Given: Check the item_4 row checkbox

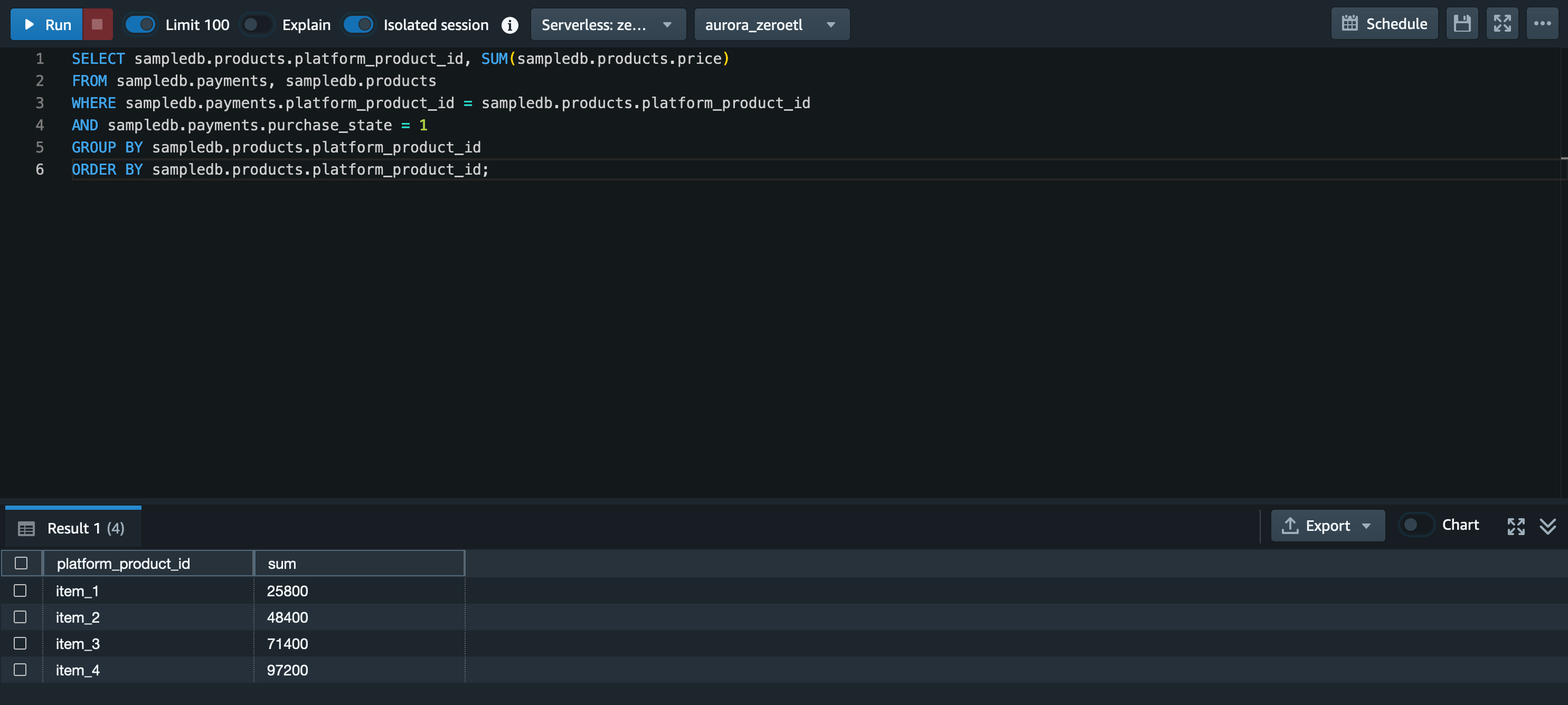Looking at the screenshot, I should pos(20,670).
